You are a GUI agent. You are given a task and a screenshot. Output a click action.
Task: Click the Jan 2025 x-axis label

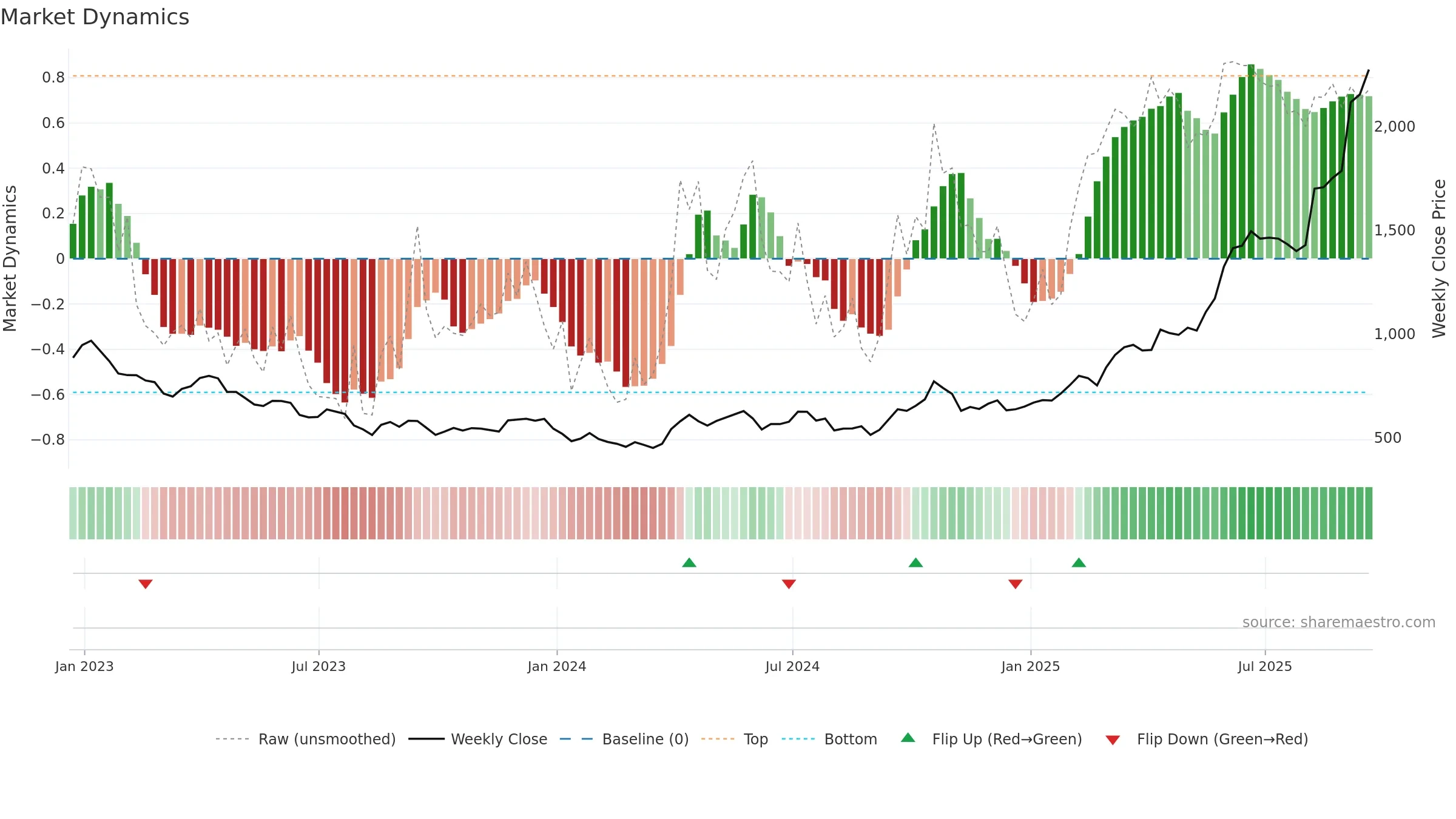[1031, 666]
